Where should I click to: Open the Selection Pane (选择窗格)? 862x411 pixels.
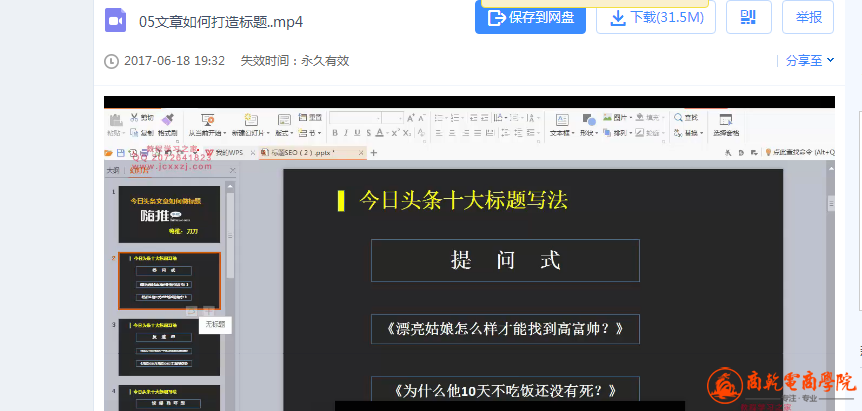click(x=726, y=125)
